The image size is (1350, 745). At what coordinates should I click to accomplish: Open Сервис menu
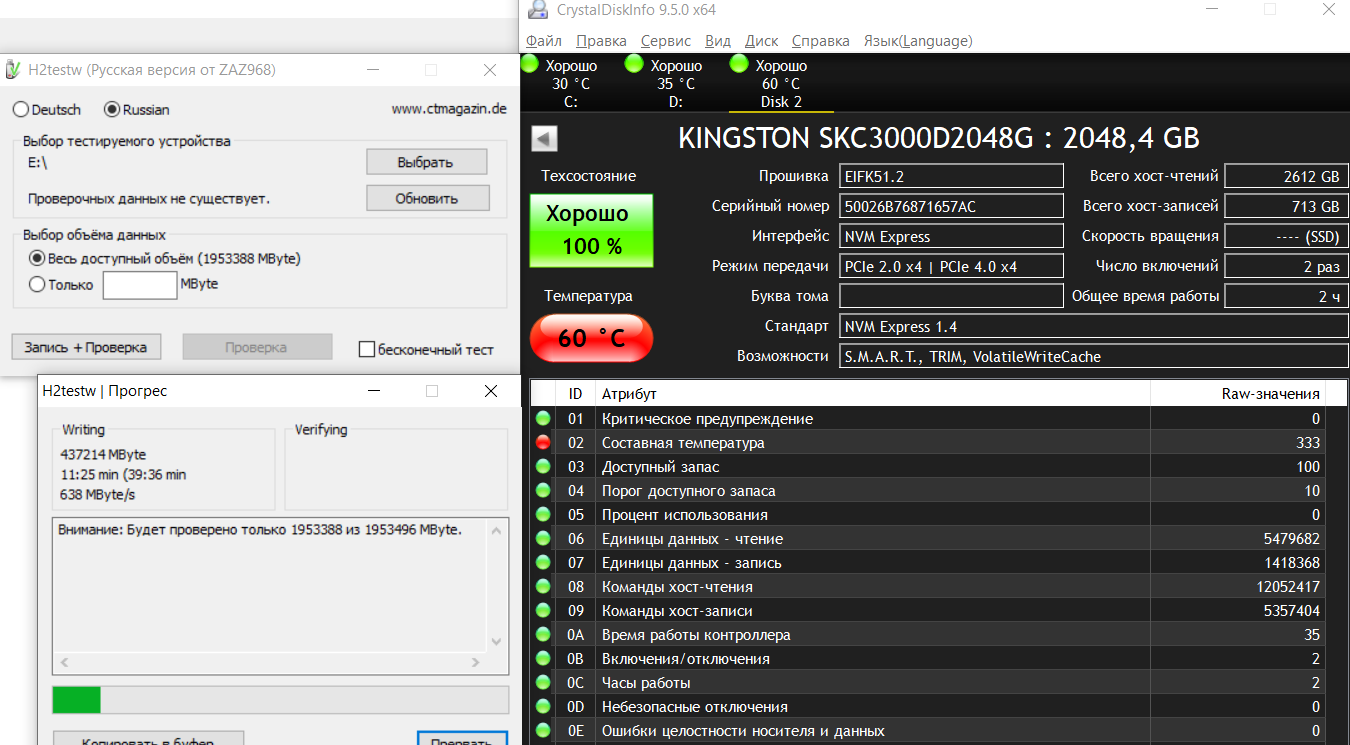pos(666,41)
